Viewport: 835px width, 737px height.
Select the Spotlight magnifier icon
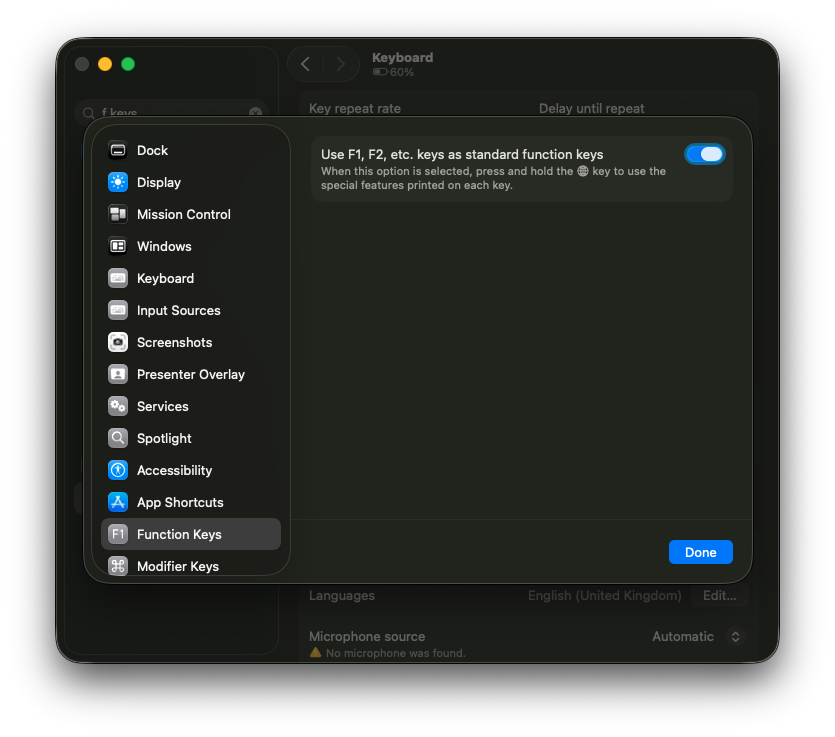point(117,438)
